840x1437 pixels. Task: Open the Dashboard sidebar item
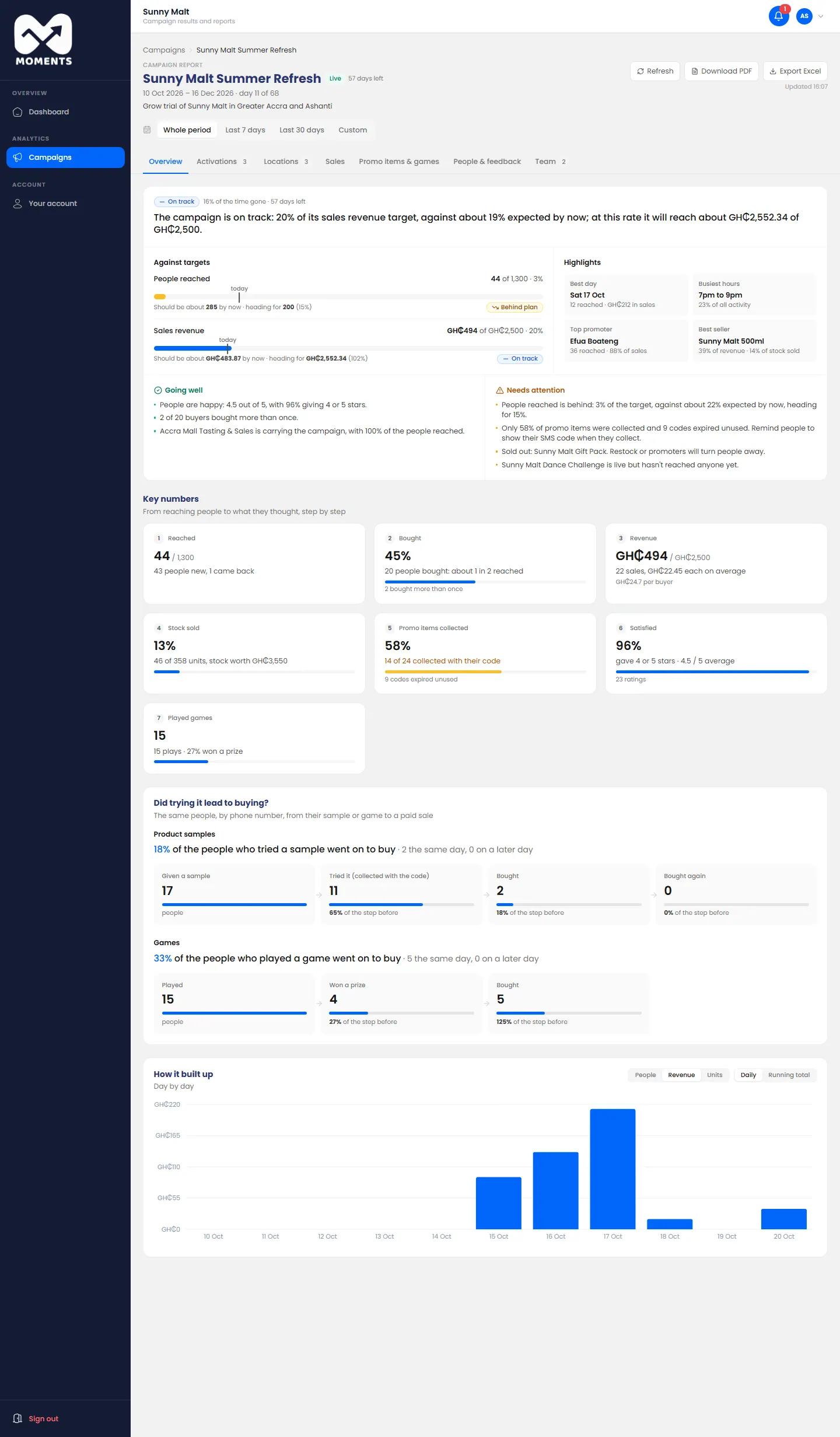[x=65, y=112]
